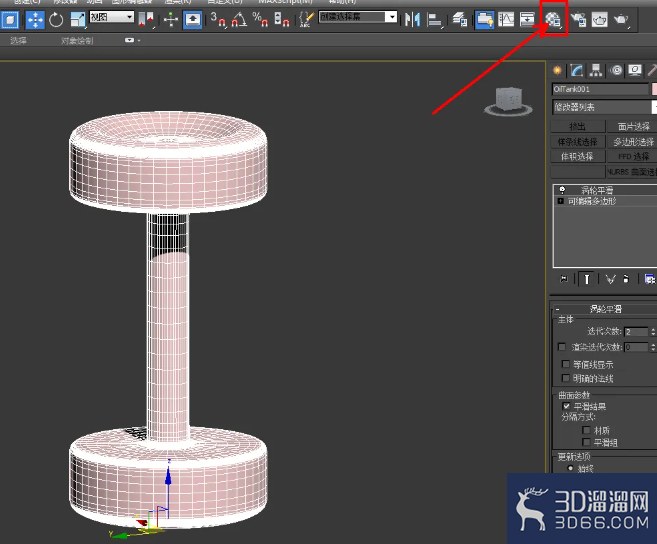This screenshot has height=544, width=657.
Task: Click the 迭代次数 value field
Action: tap(636, 332)
